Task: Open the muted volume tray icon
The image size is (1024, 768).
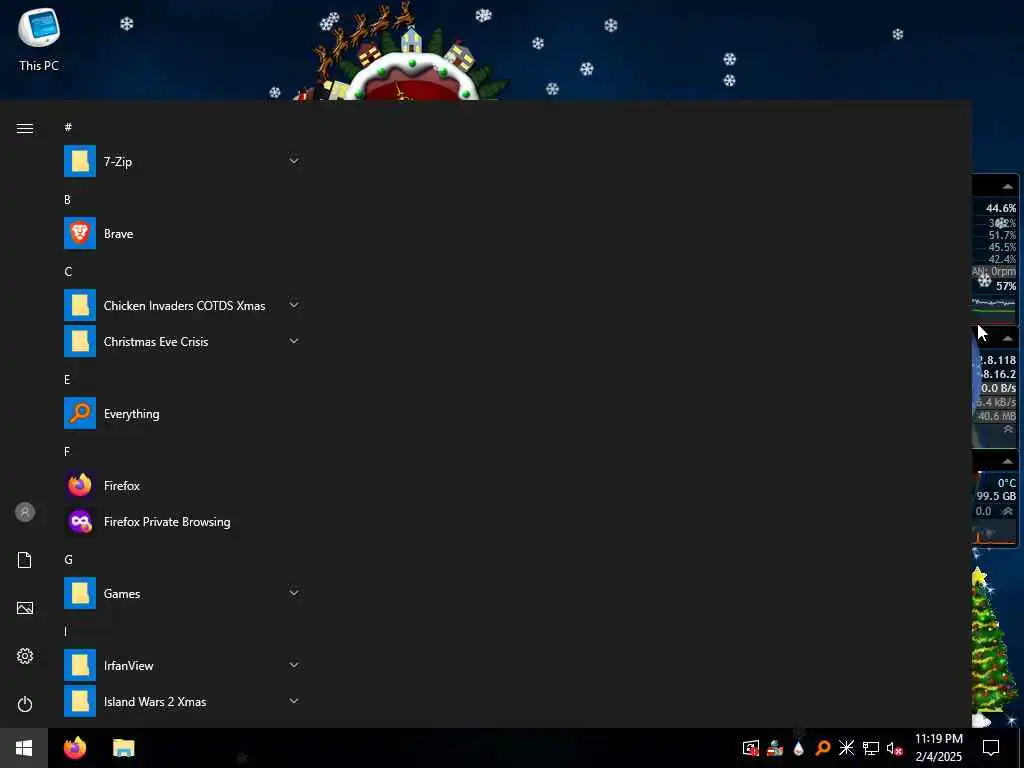Action: click(x=894, y=748)
